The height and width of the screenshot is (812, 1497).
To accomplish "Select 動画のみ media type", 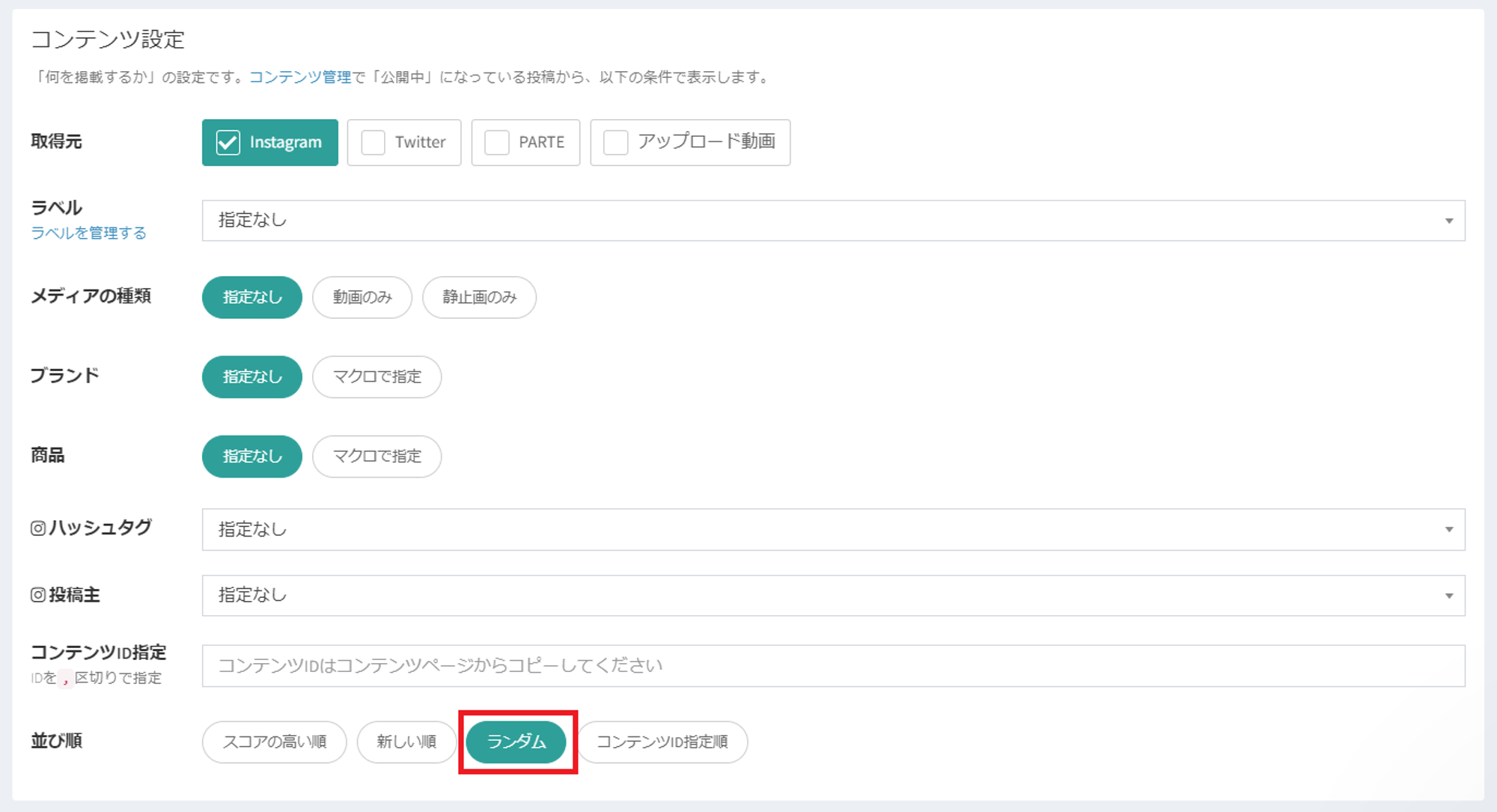I will click(x=362, y=297).
